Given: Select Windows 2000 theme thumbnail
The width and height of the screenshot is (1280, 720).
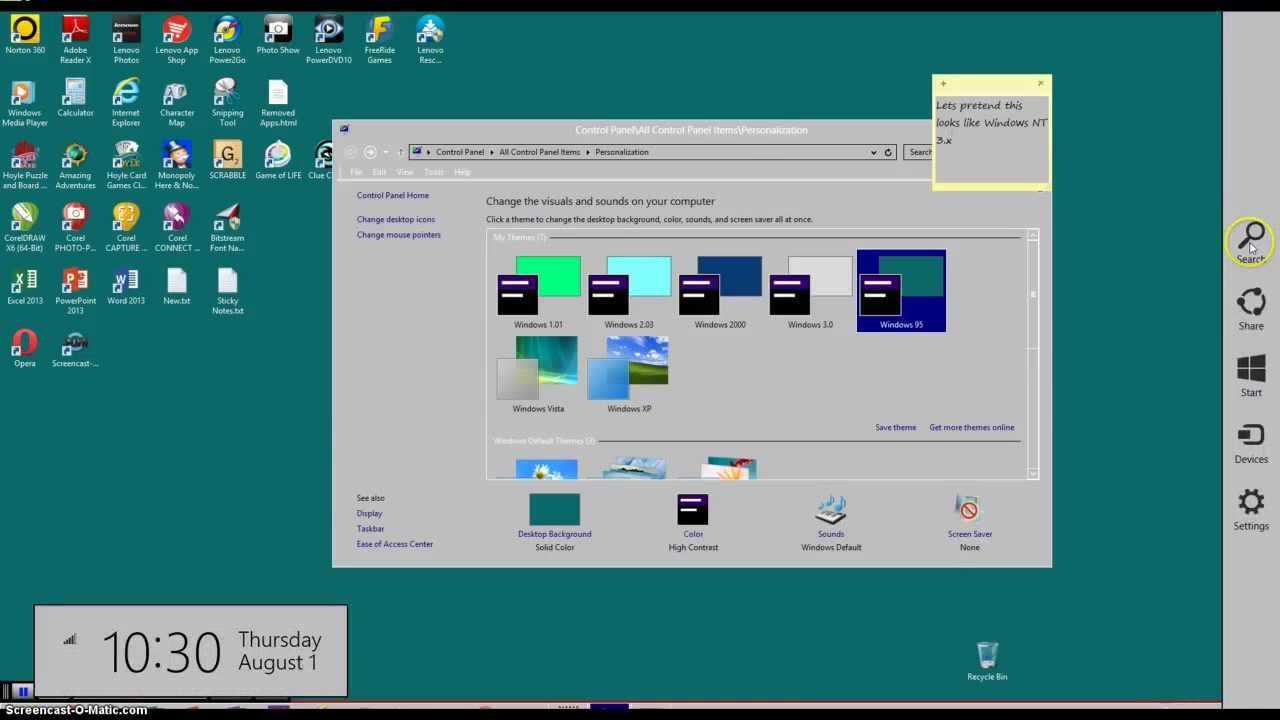Looking at the screenshot, I should pyautogui.click(x=720, y=292).
